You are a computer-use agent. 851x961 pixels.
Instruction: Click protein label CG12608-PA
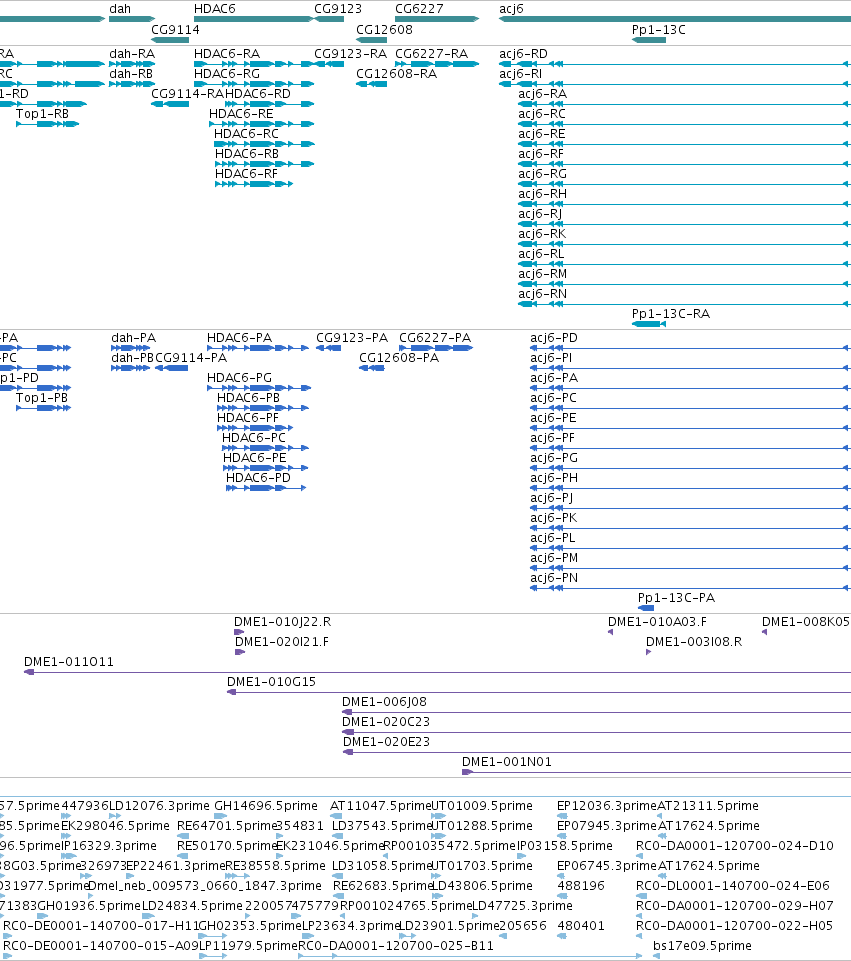point(399,357)
